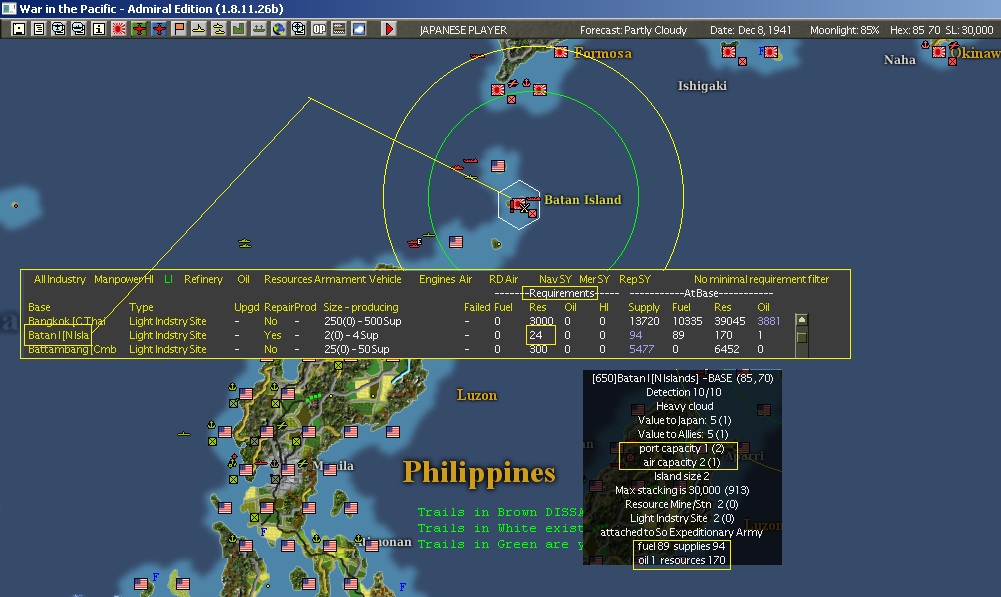Screen dimensions: 1001x597
Task: Sort by the Base column header
Action: click(39, 307)
